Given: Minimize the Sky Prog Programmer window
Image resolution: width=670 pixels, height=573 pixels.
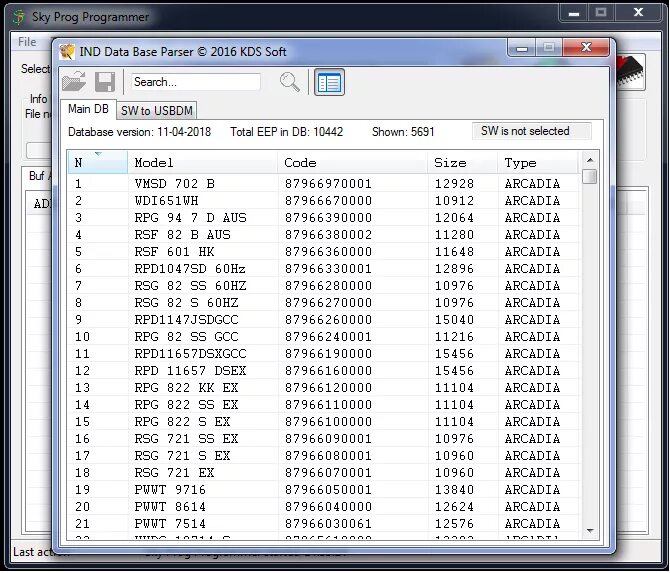Looking at the screenshot, I should pyautogui.click(x=574, y=13).
